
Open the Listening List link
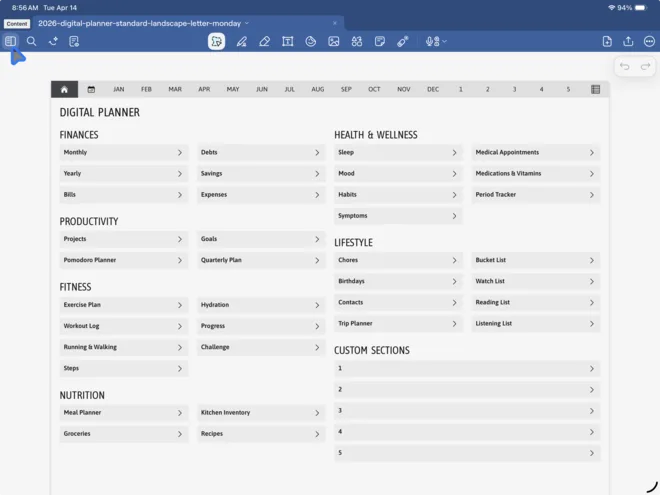tap(535, 324)
